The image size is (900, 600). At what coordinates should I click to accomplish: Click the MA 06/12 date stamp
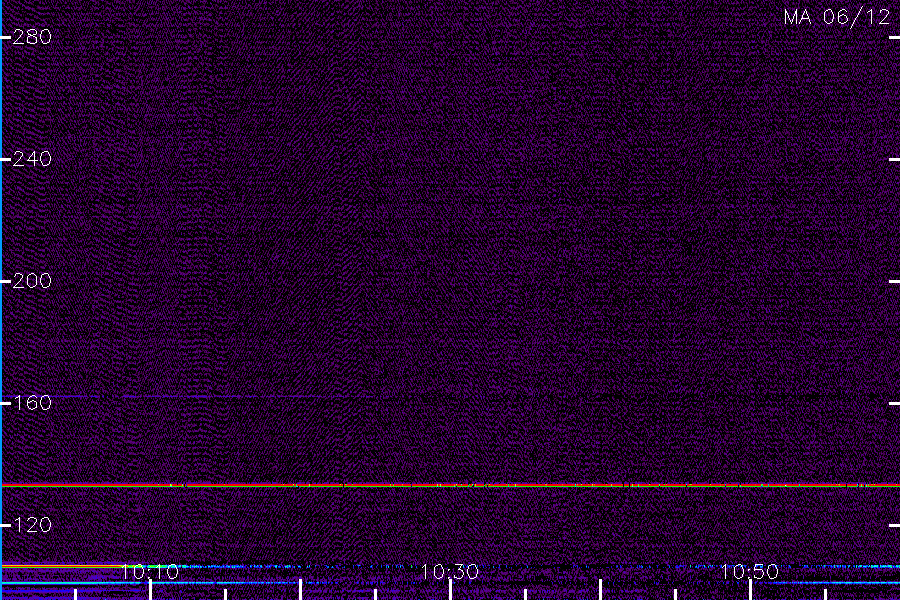[837, 17]
